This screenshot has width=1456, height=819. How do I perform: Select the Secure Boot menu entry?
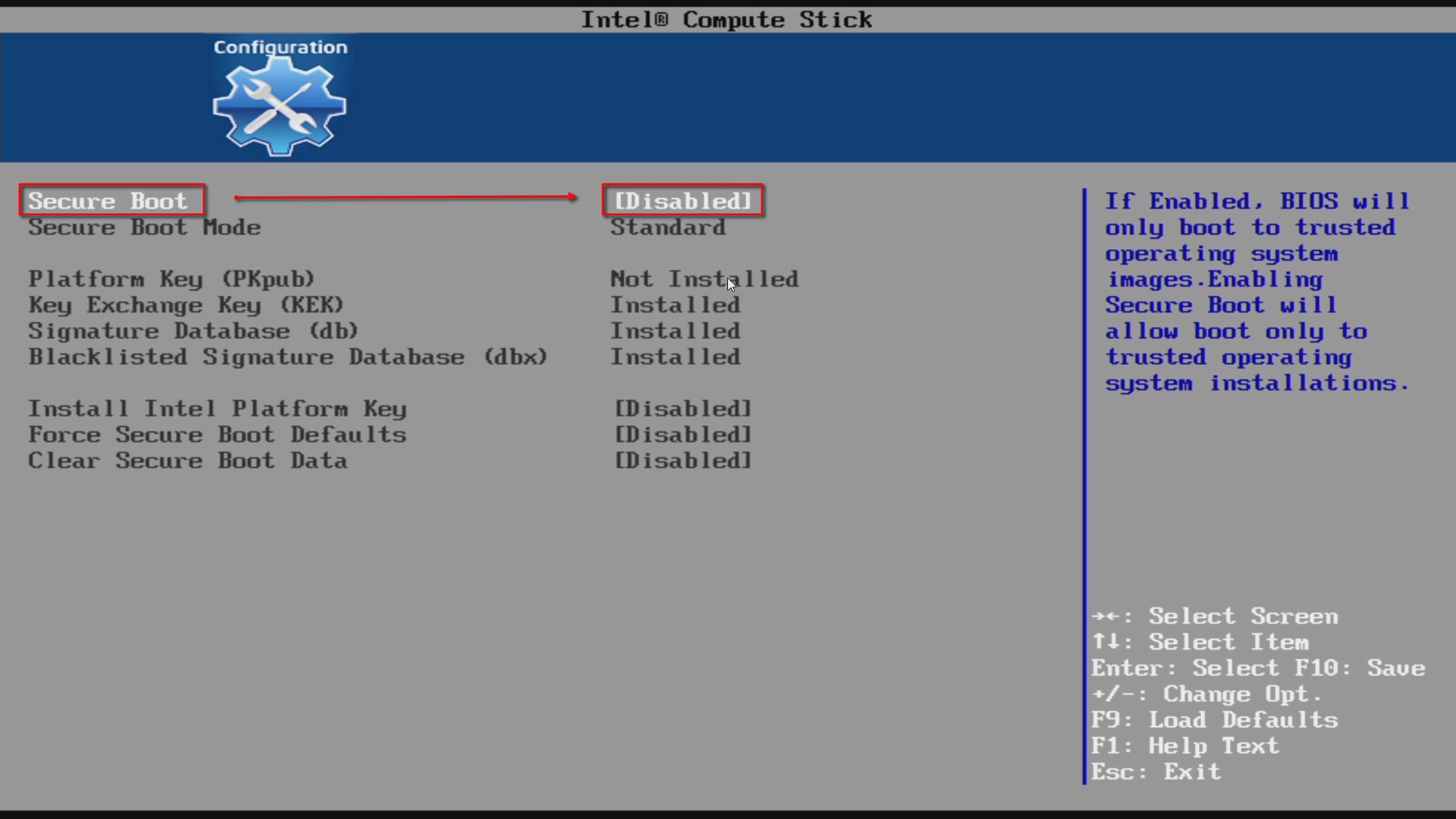pos(108,201)
